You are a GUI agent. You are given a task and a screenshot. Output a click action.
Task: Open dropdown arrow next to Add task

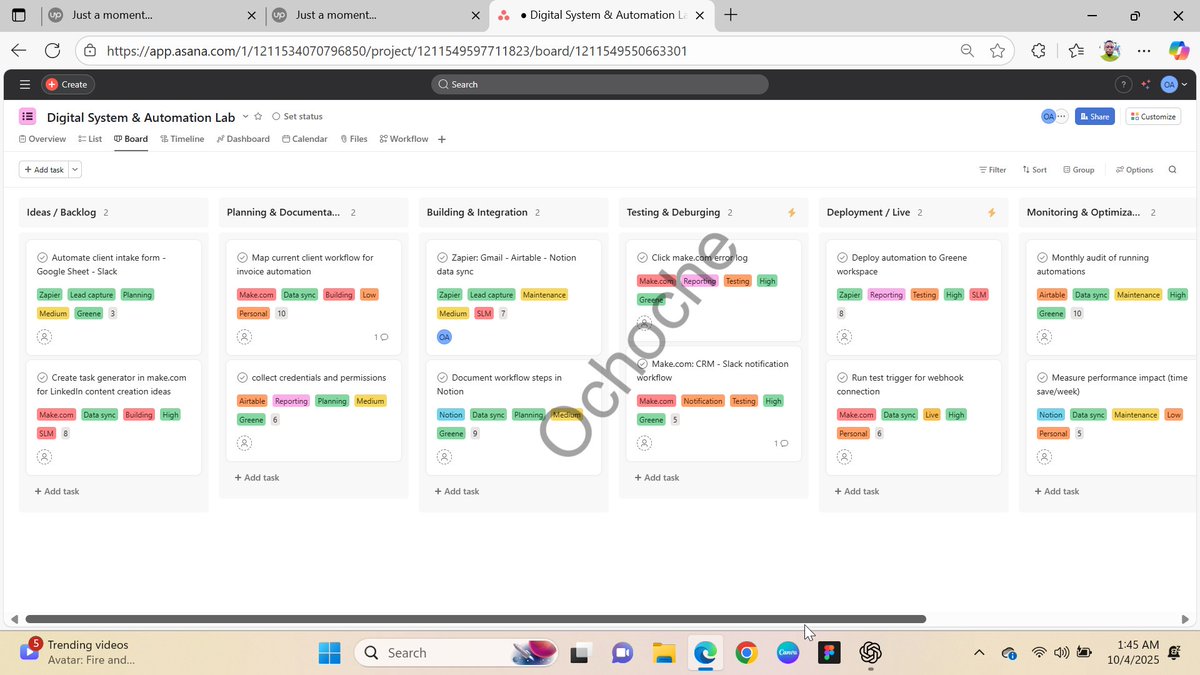click(75, 170)
